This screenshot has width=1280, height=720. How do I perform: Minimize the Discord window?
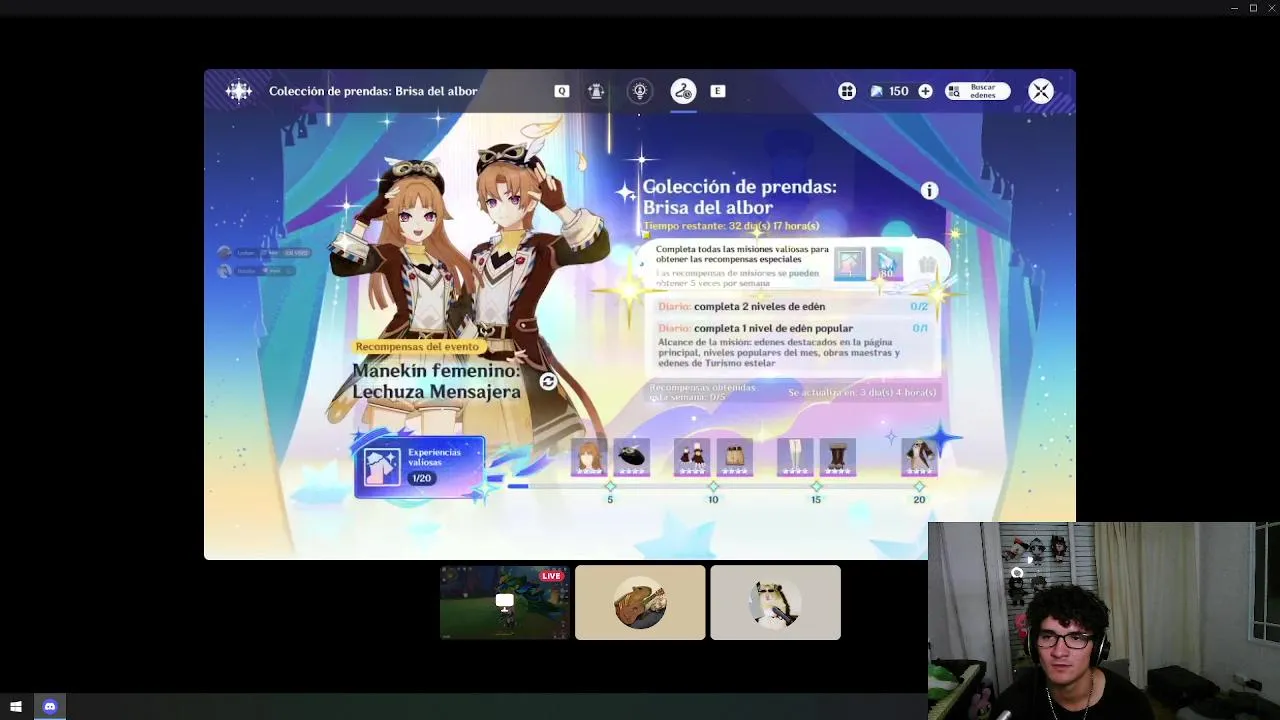(x=1235, y=8)
